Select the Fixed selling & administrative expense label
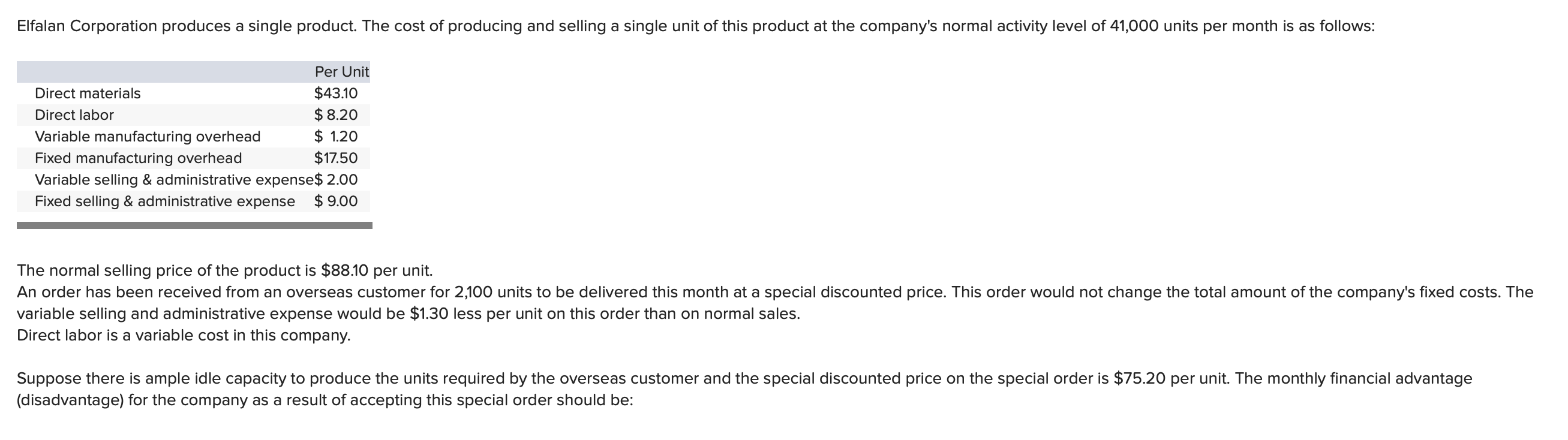The image size is (1568, 440). 165,201
